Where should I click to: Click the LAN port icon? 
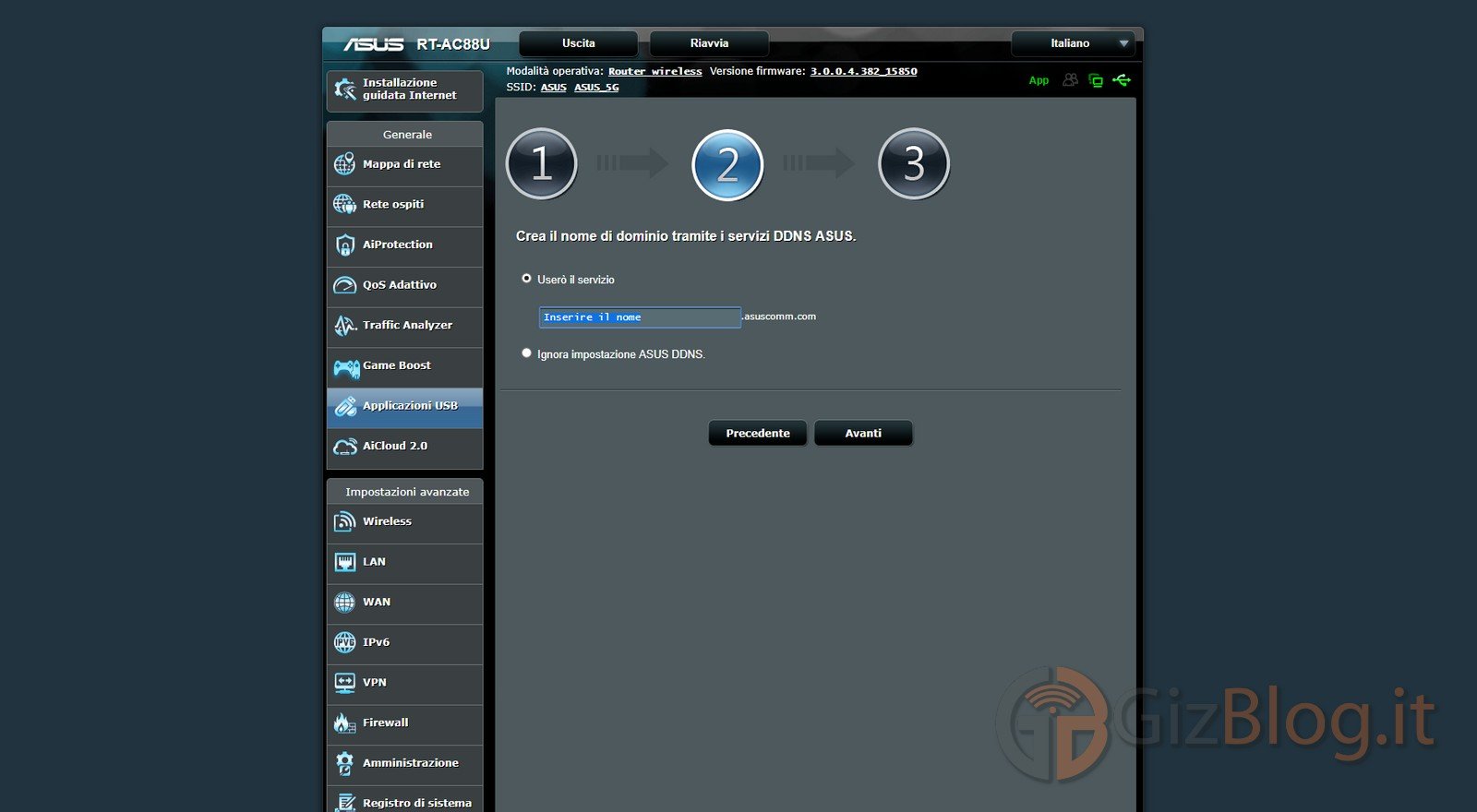(344, 562)
